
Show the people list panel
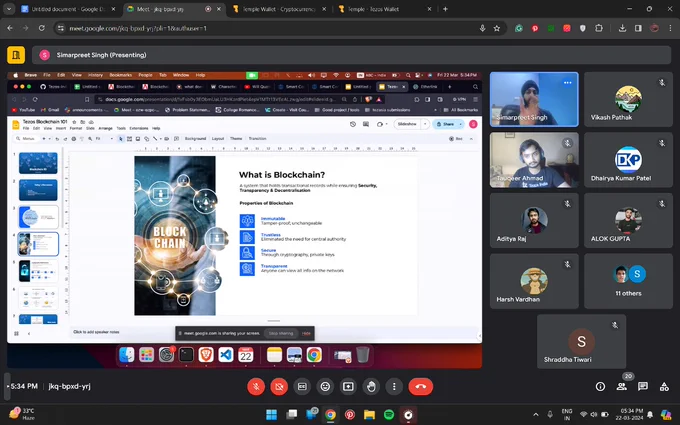[621, 386]
